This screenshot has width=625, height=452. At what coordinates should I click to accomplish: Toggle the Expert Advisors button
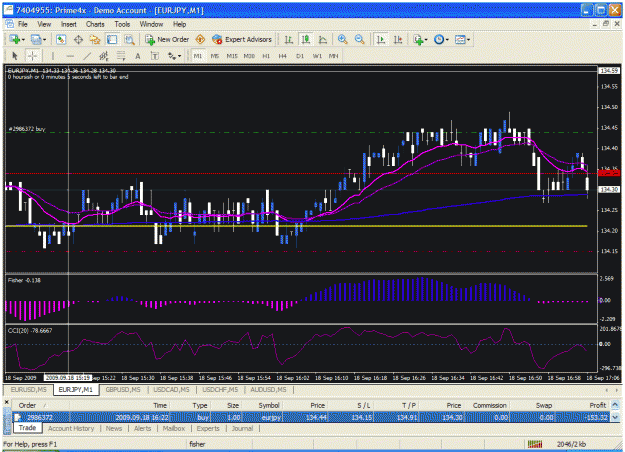click(242, 39)
